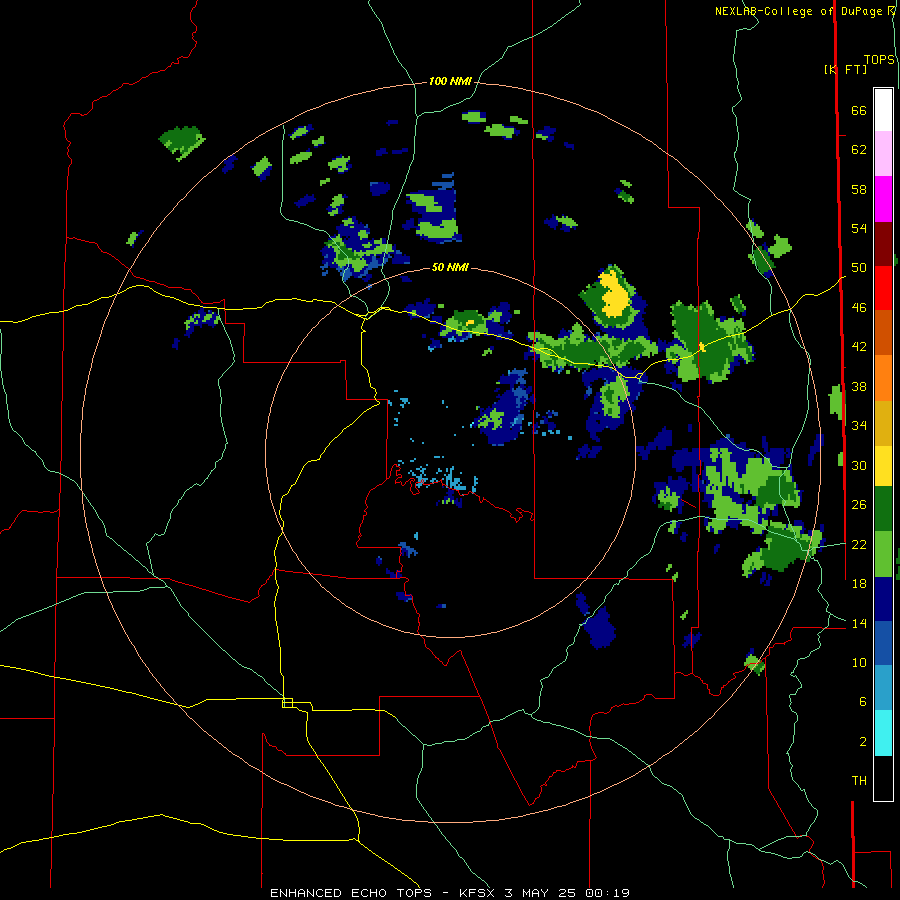The width and height of the screenshot is (900, 900).
Task: Click the largest yellow echo-top core
Action: pyautogui.click(x=614, y=294)
